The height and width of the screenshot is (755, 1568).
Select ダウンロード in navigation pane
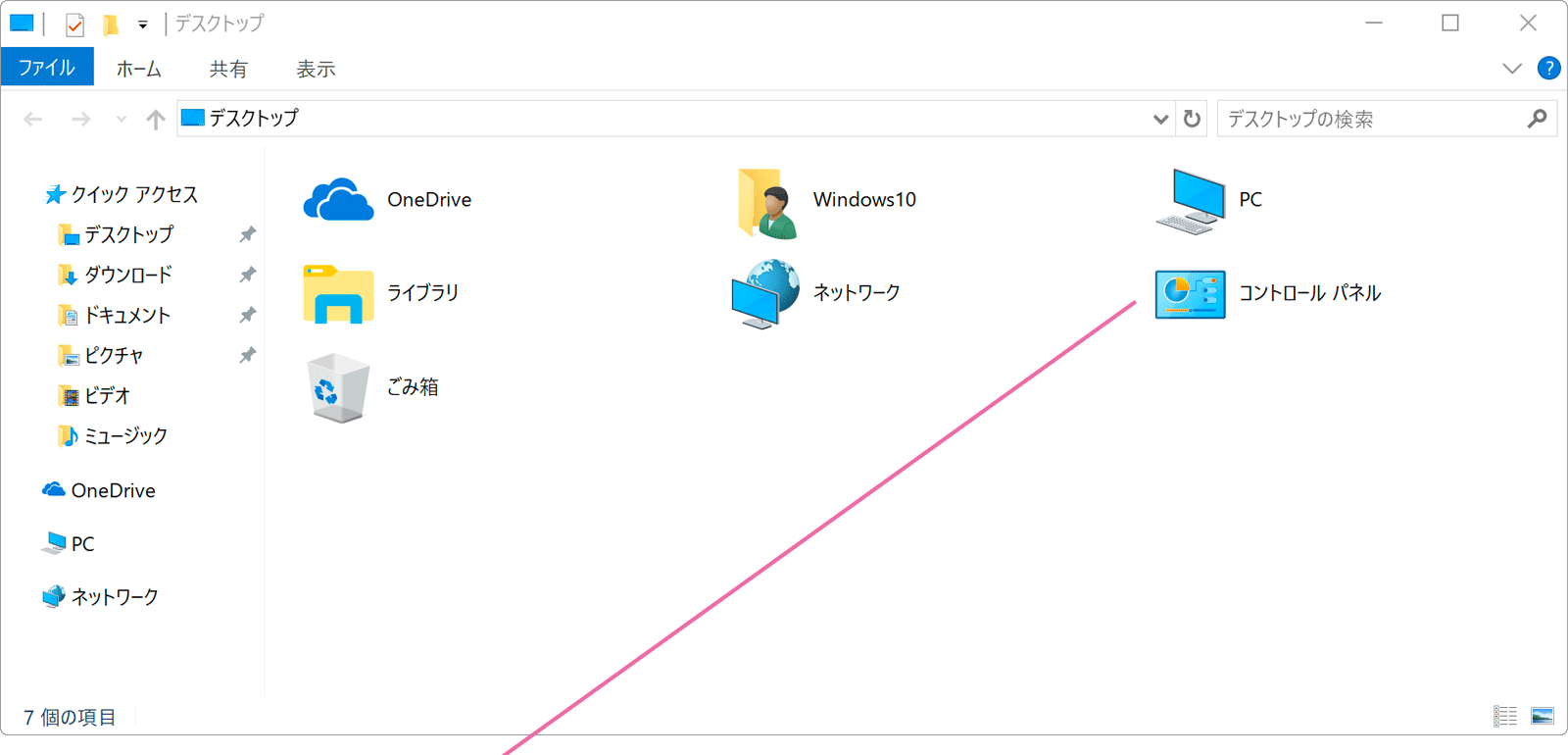tap(115, 275)
